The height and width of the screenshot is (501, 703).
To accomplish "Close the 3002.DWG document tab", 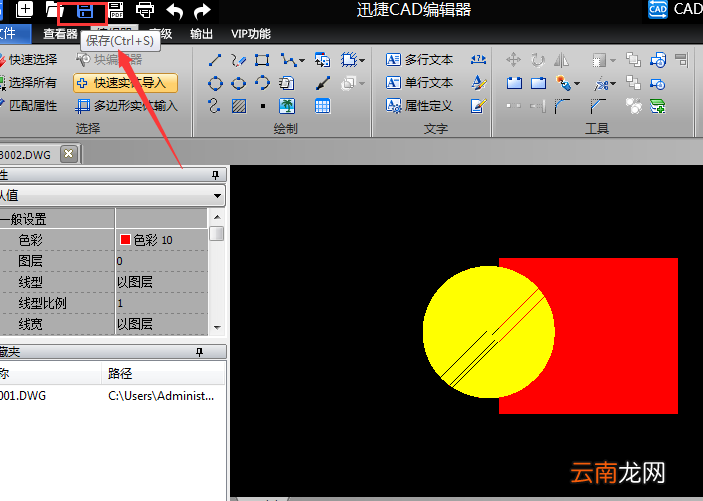I will click(69, 154).
